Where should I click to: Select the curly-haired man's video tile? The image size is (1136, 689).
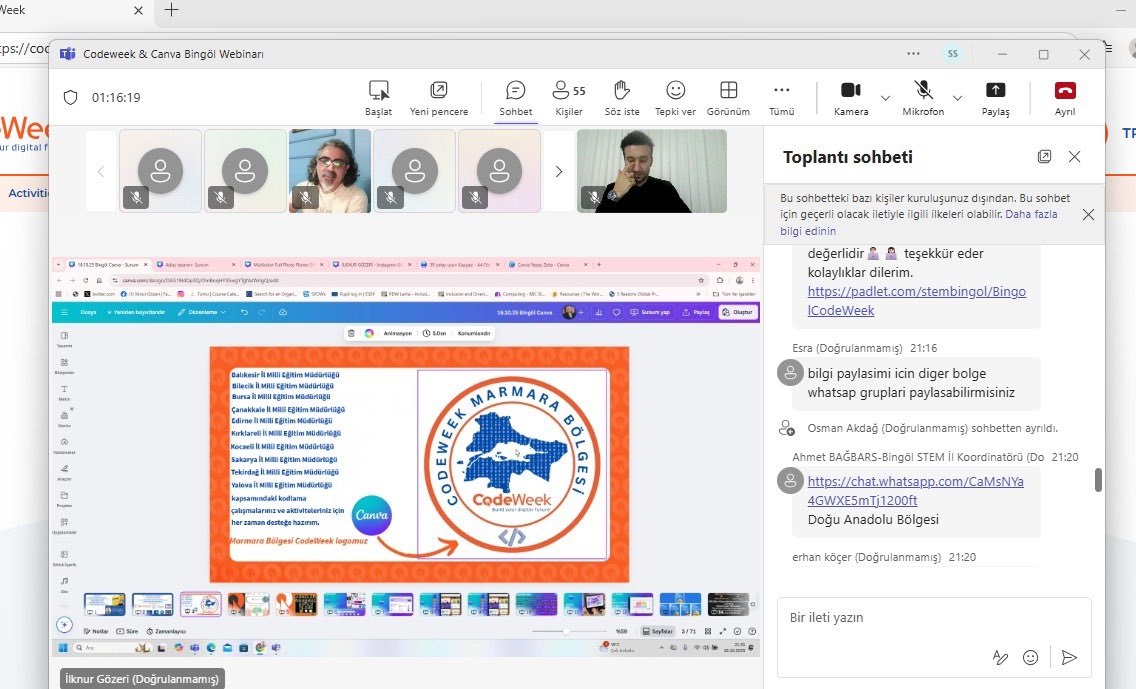330,171
